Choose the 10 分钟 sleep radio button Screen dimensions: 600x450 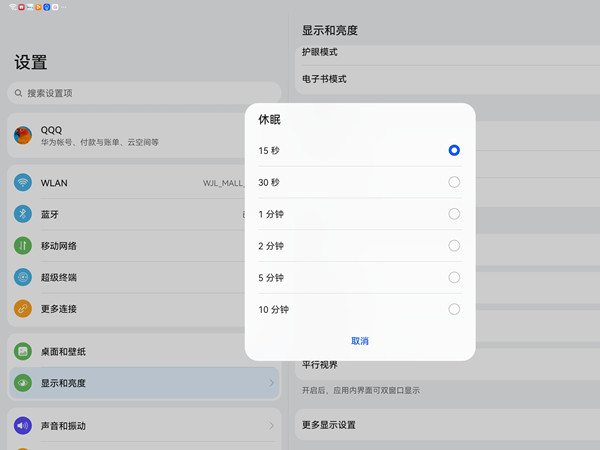pyautogui.click(x=454, y=309)
